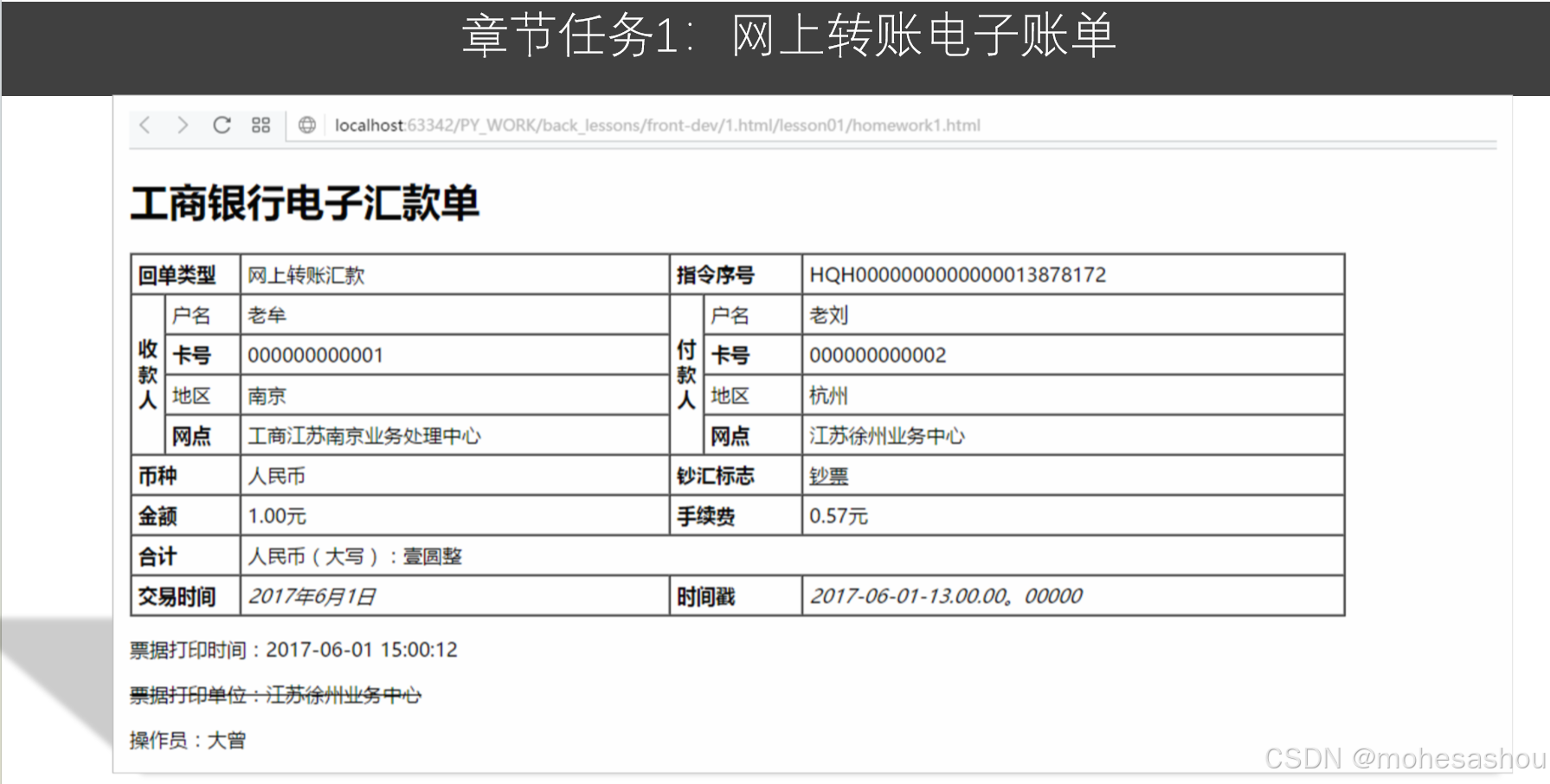
Task: Click the 网上转账汇款 cell
Action: [x=454, y=275]
